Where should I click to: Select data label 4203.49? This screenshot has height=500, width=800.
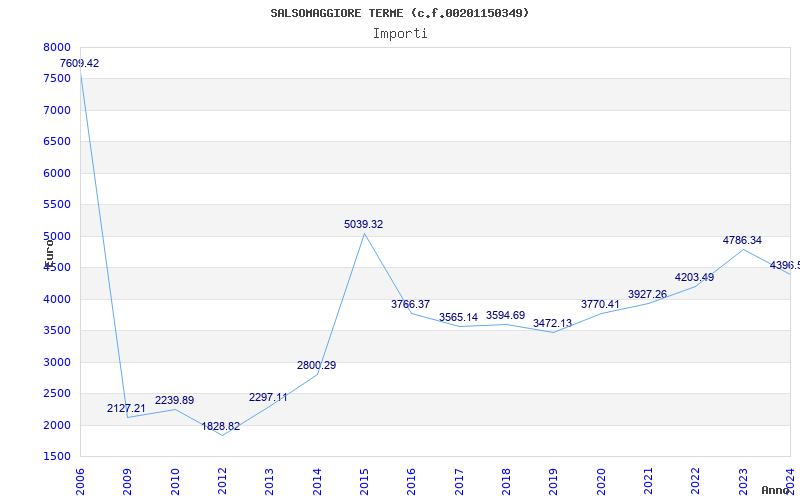694,278
